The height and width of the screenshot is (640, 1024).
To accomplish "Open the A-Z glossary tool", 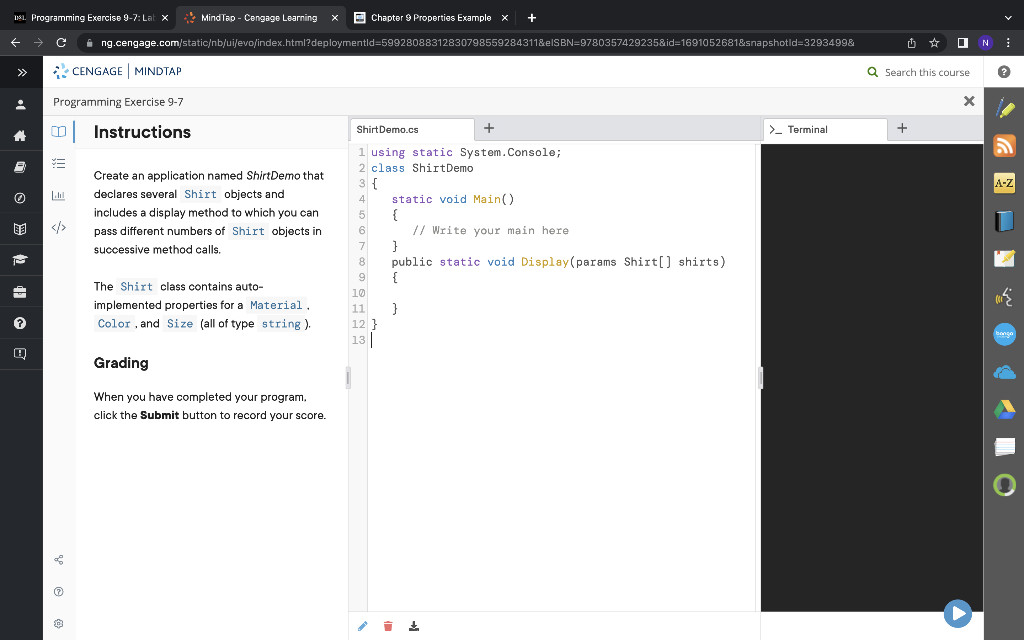I will point(1003,183).
